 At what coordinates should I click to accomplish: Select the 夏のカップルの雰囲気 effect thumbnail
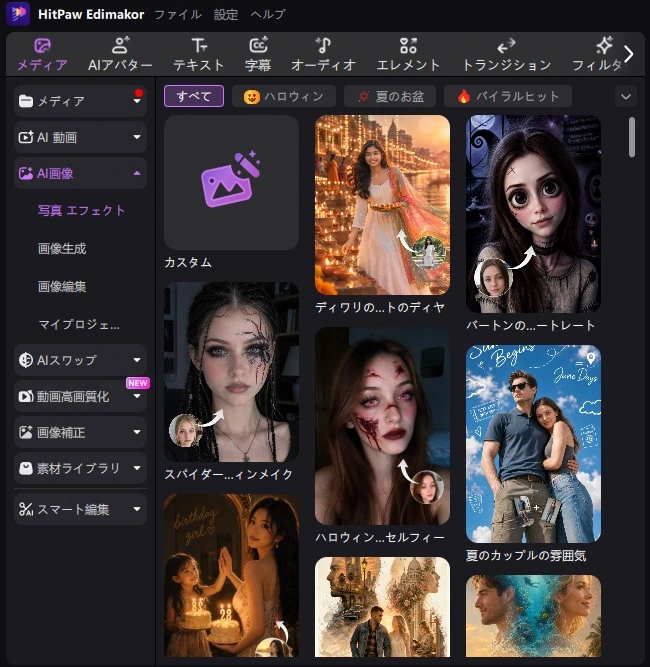[x=533, y=444]
